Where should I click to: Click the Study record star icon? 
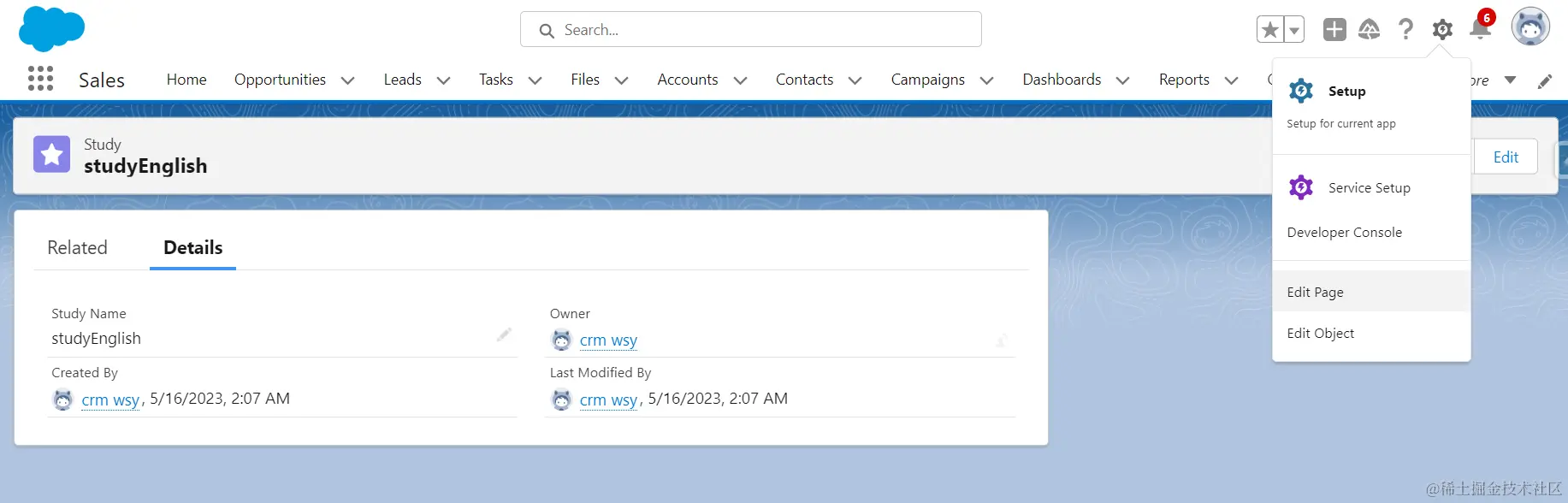point(51,155)
